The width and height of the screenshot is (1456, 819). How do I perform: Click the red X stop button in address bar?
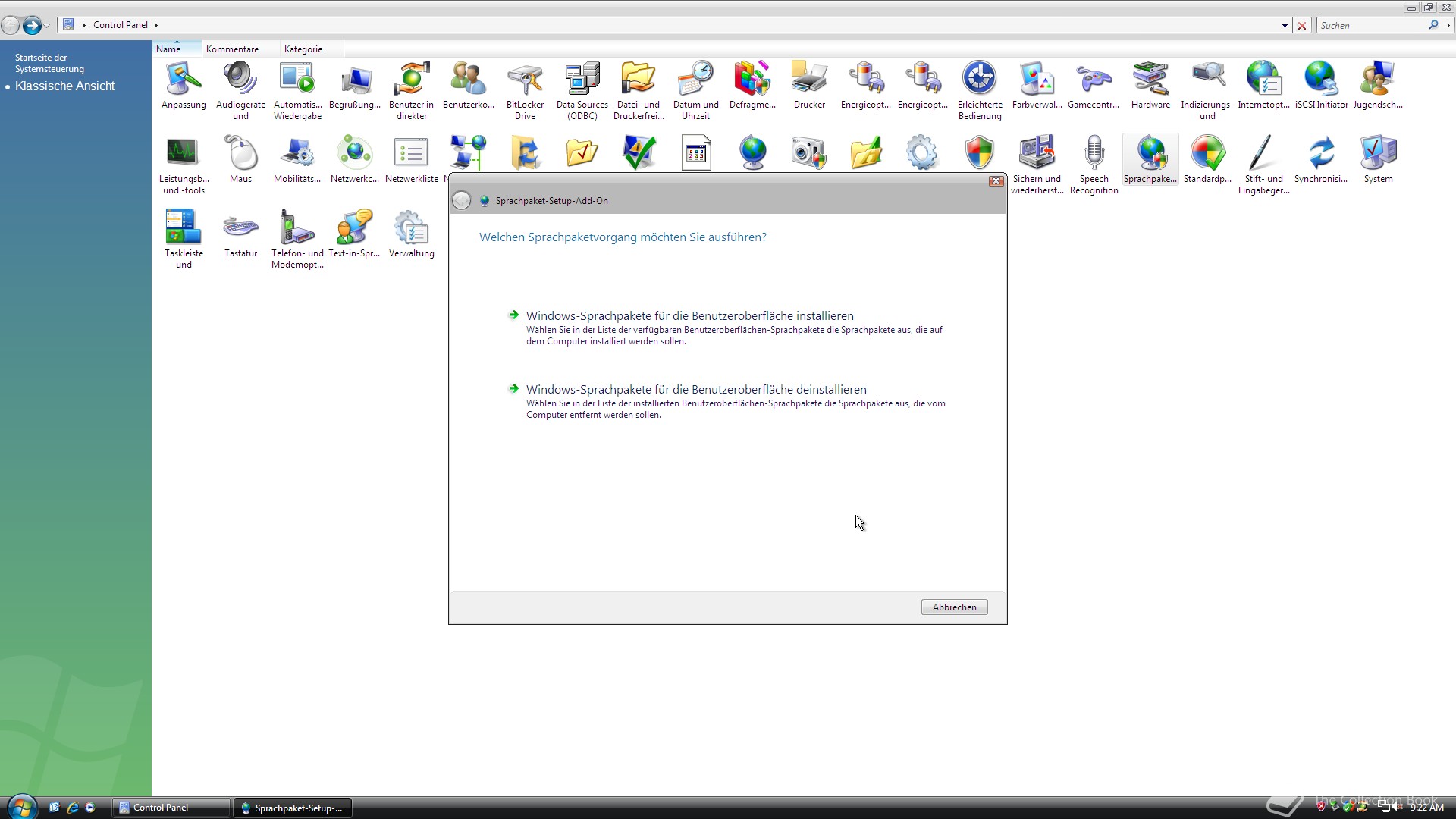click(1302, 25)
